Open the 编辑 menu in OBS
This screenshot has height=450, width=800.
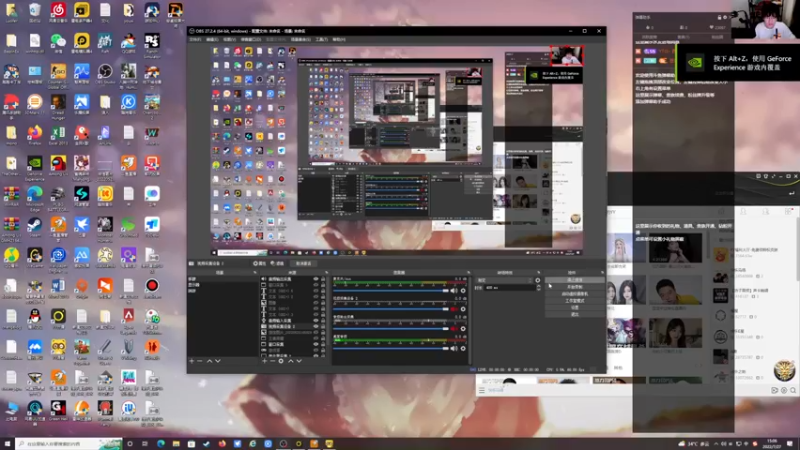[212, 39]
